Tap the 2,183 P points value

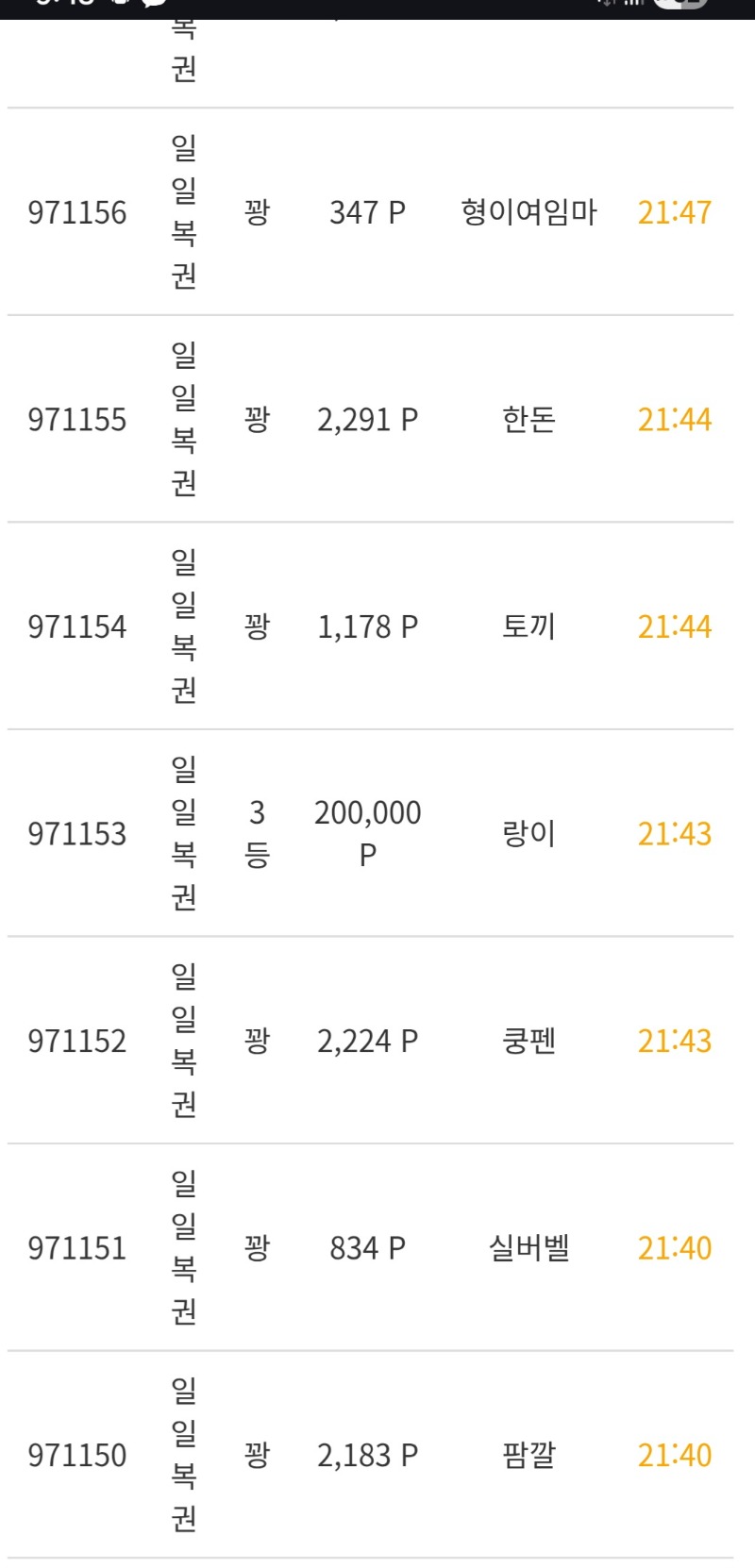(367, 1455)
